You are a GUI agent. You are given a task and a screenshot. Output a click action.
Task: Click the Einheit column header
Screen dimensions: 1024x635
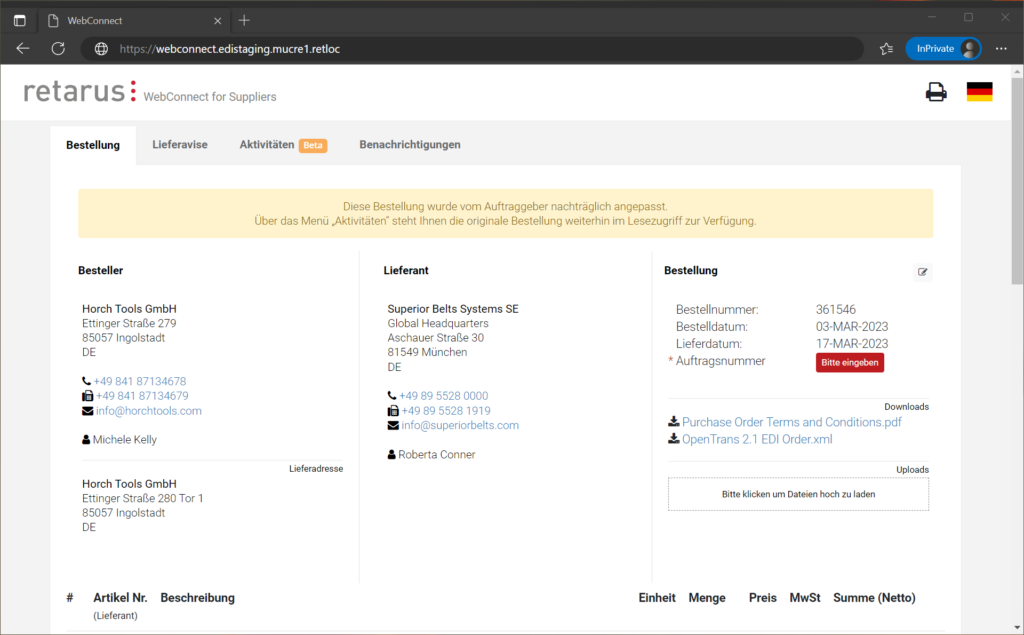(x=657, y=598)
